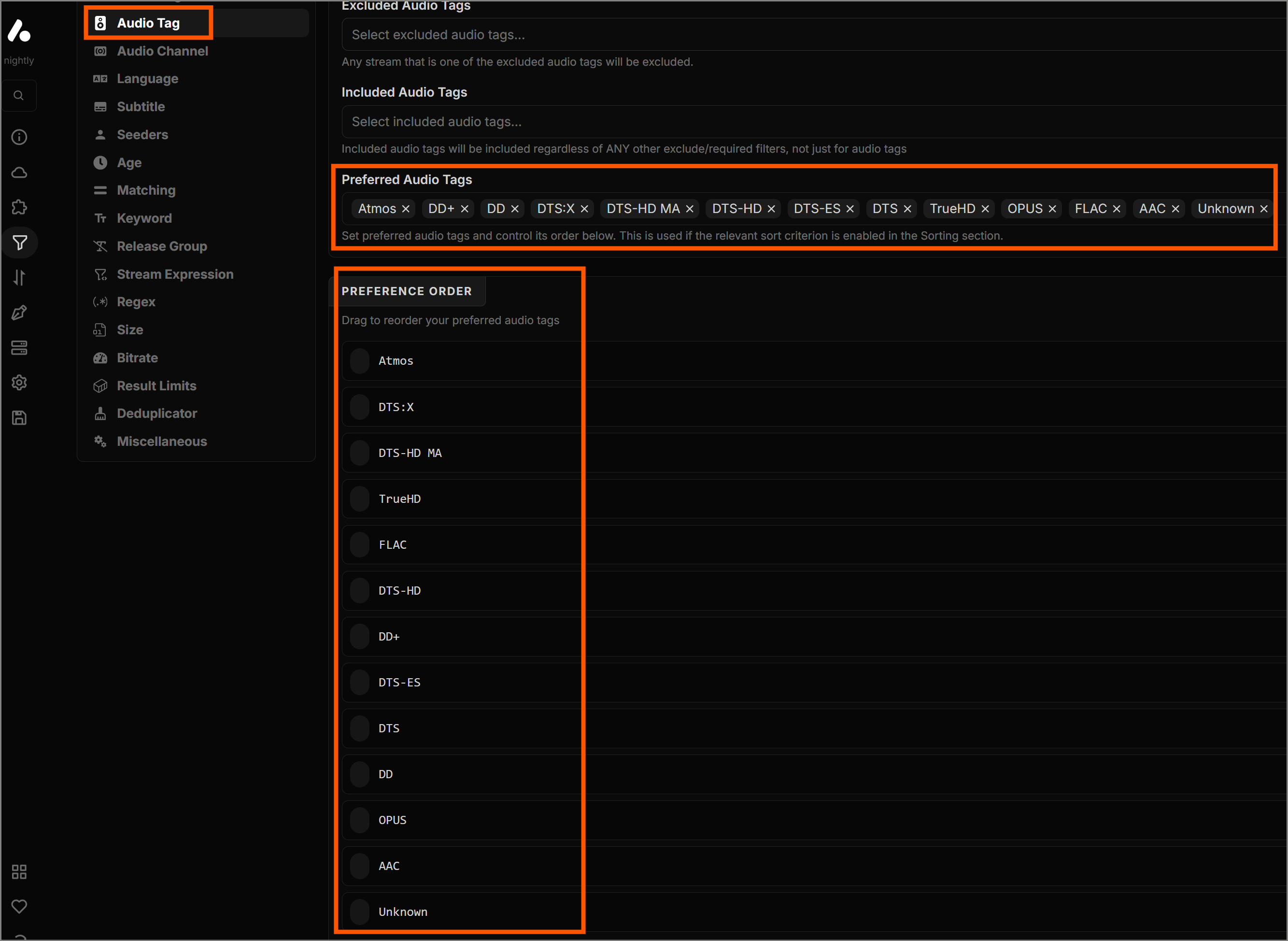Open the Size filter section
The width and height of the screenshot is (1288, 941).
click(197, 330)
